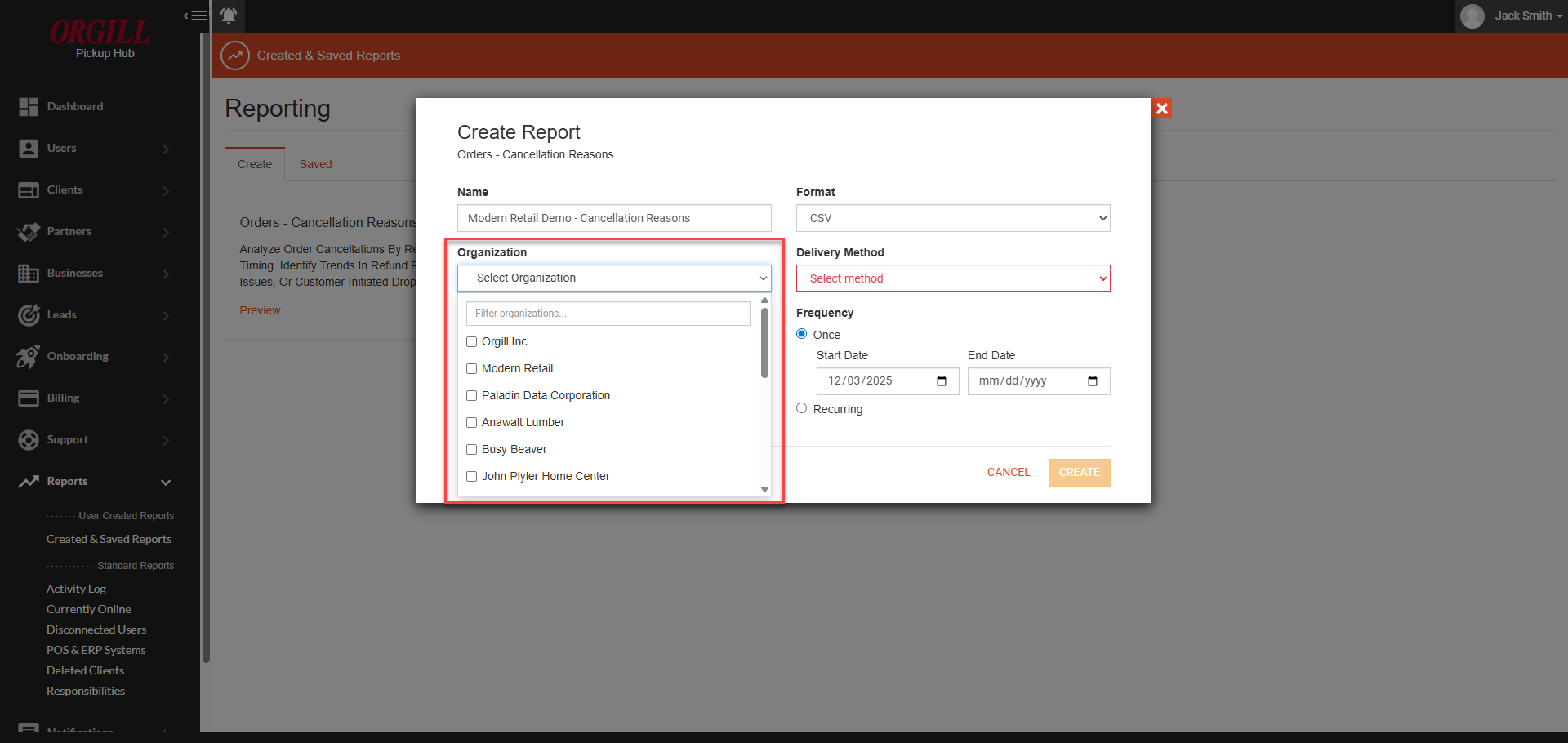This screenshot has width=1568, height=743.
Task: Click the CREATE button
Action: (x=1080, y=473)
